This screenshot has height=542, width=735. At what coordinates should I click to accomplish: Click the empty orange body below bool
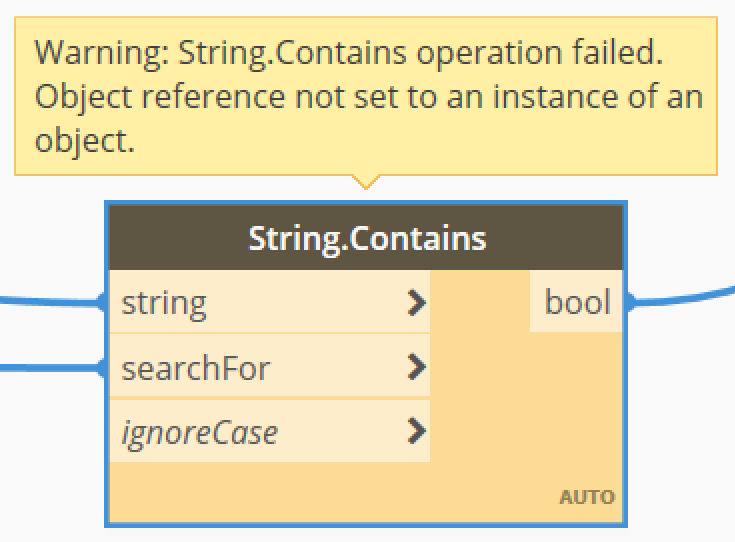pos(527,400)
